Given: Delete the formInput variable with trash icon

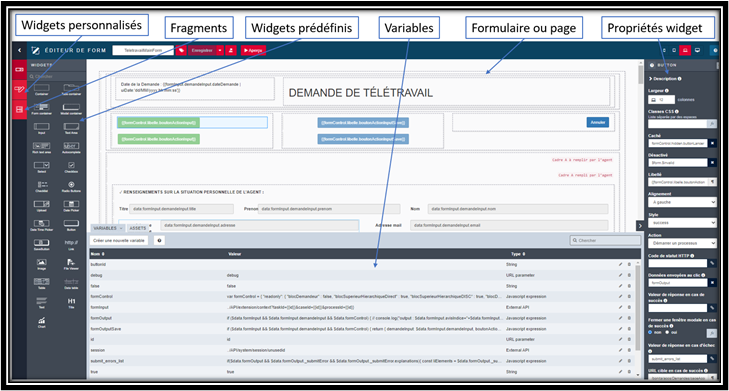Looking at the screenshot, I should [x=630, y=307].
